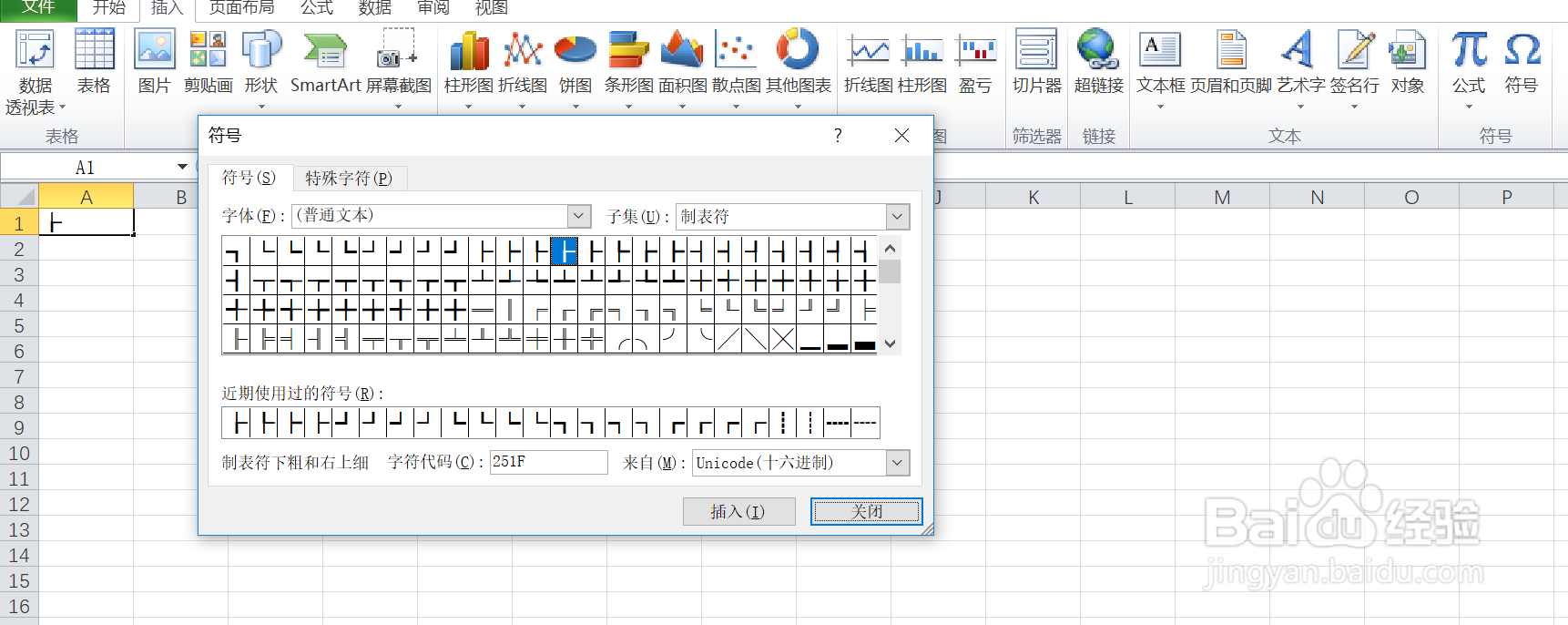Open the 数据透视表 (PivotTable) tool

tap(36, 73)
